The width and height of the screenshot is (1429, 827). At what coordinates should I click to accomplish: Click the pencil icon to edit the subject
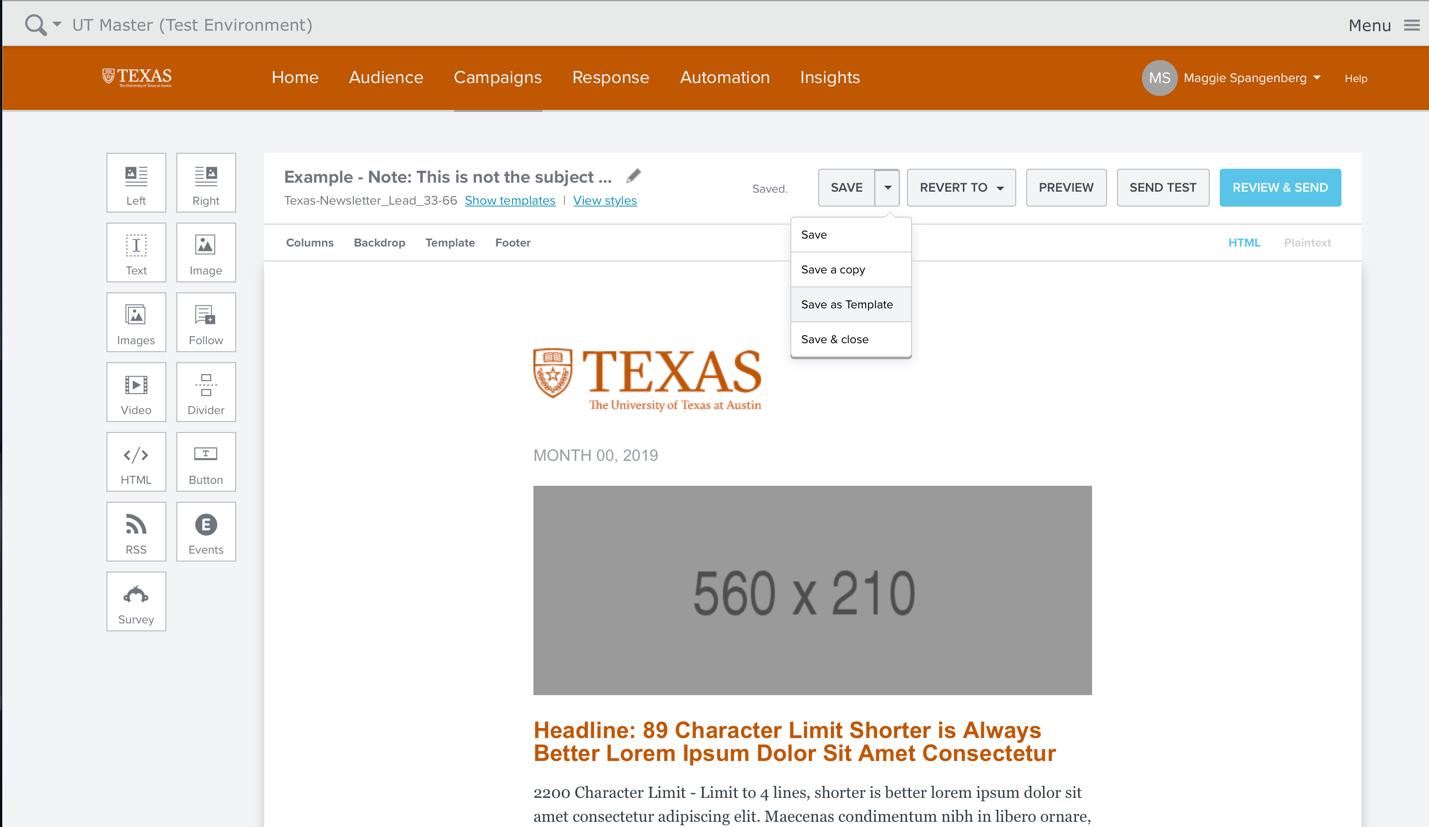634,174
